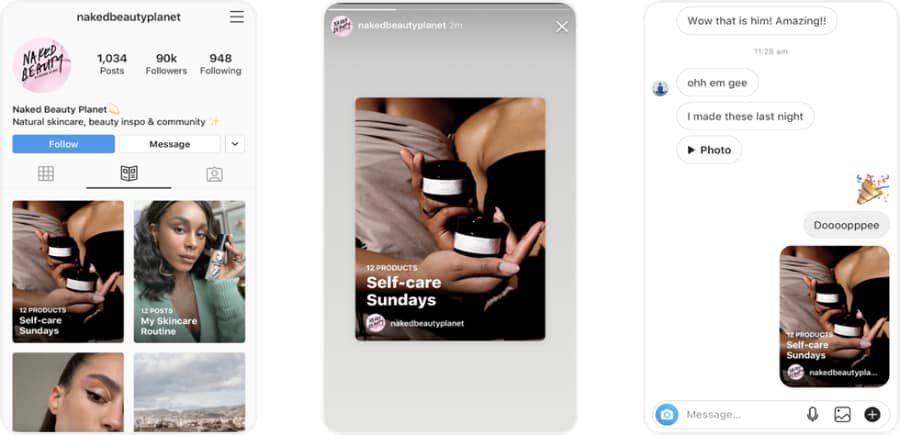Open the image gallery picker icon
Viewport: 900px width, 435px height.
click(842, 414)
